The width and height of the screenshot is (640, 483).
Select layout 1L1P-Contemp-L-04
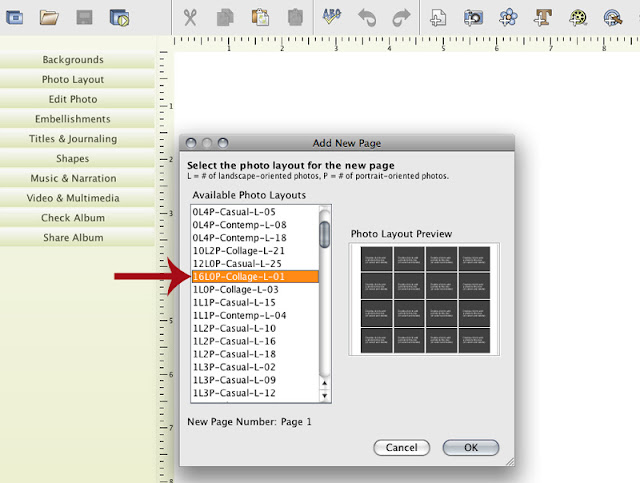coord(255,316)
